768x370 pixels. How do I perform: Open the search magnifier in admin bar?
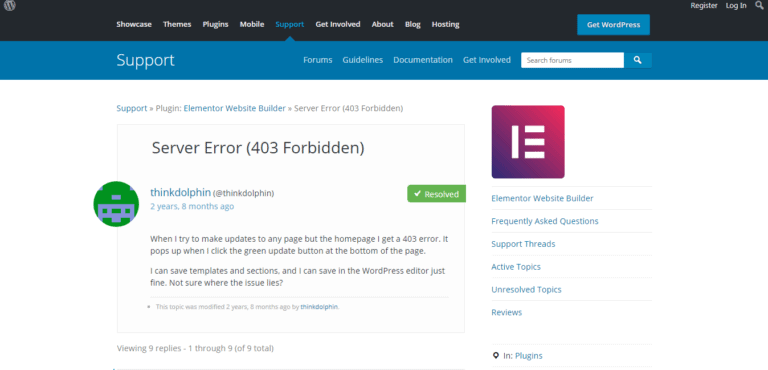[x=759, y=5]
